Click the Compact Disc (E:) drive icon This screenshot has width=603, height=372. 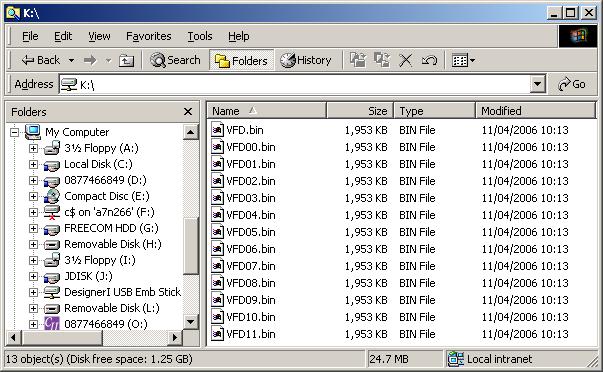coord(52,196)
